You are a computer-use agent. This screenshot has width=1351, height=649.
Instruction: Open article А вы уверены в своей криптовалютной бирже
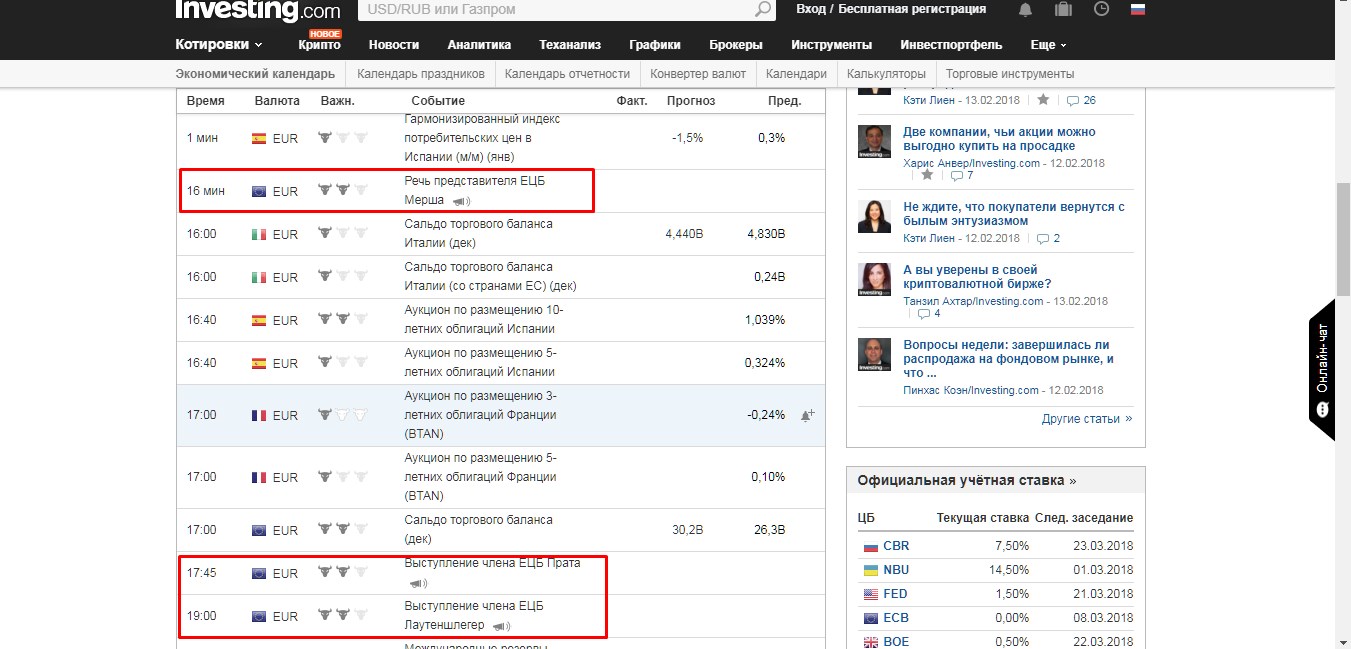(977, 277)
